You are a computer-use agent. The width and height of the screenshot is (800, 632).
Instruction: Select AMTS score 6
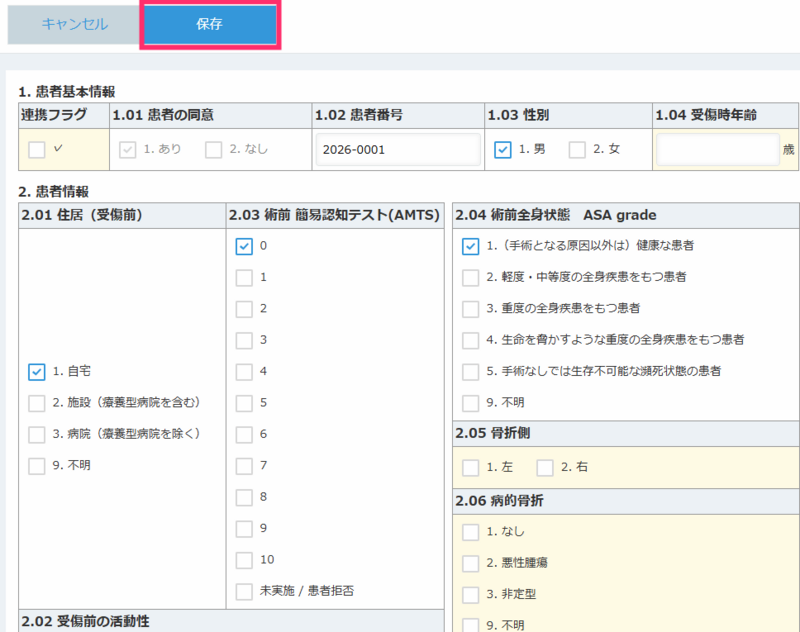point(244,435)
